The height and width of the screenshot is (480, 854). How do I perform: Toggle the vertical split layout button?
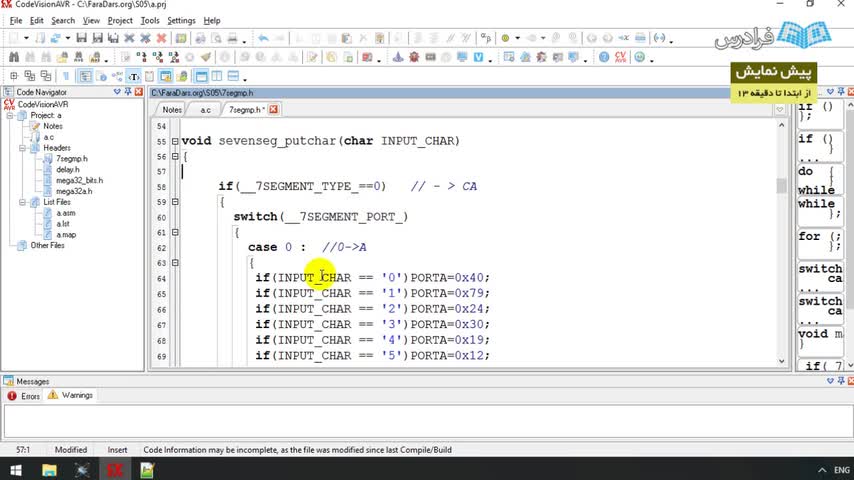pos(217,76)
